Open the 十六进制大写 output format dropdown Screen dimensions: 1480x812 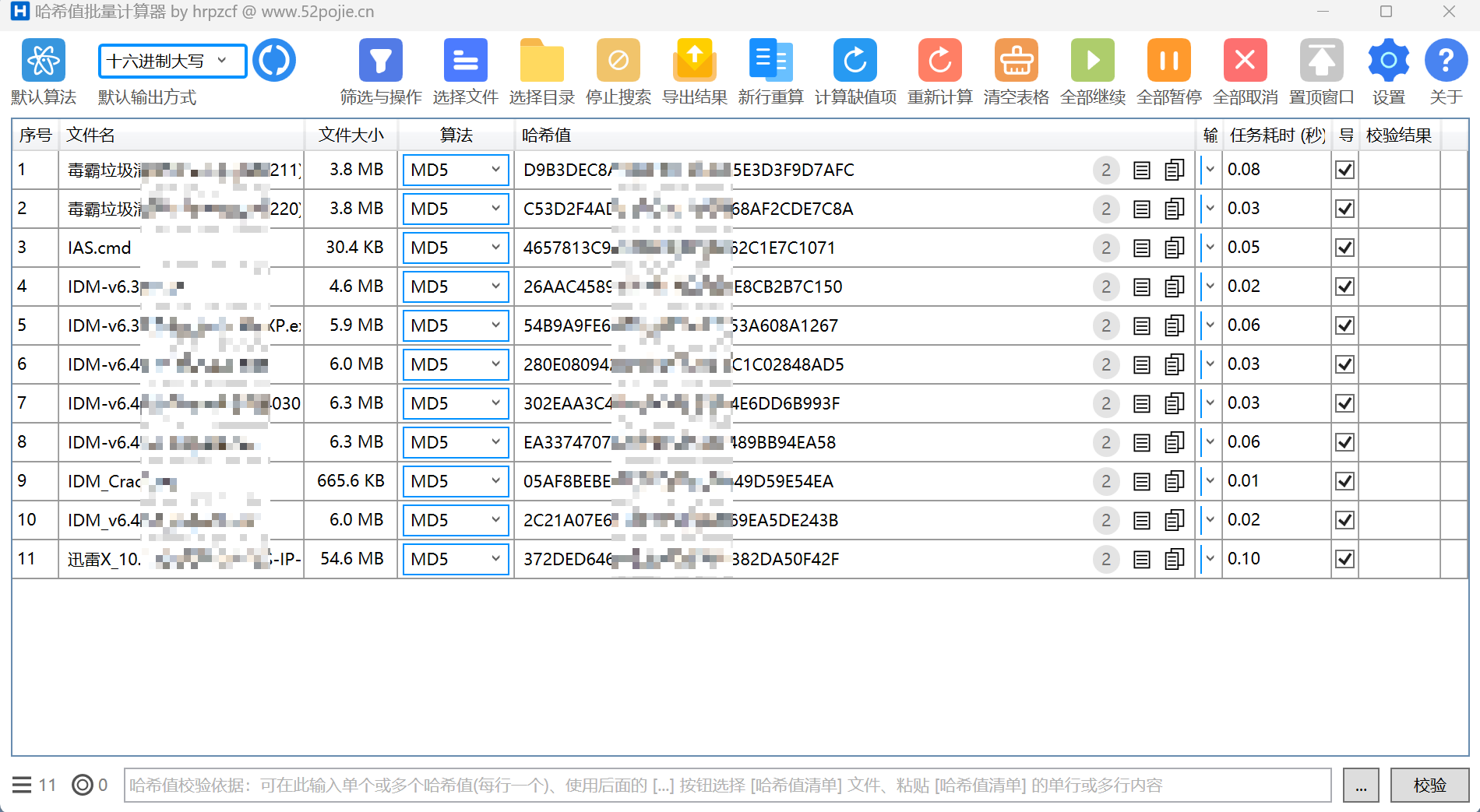172,61
